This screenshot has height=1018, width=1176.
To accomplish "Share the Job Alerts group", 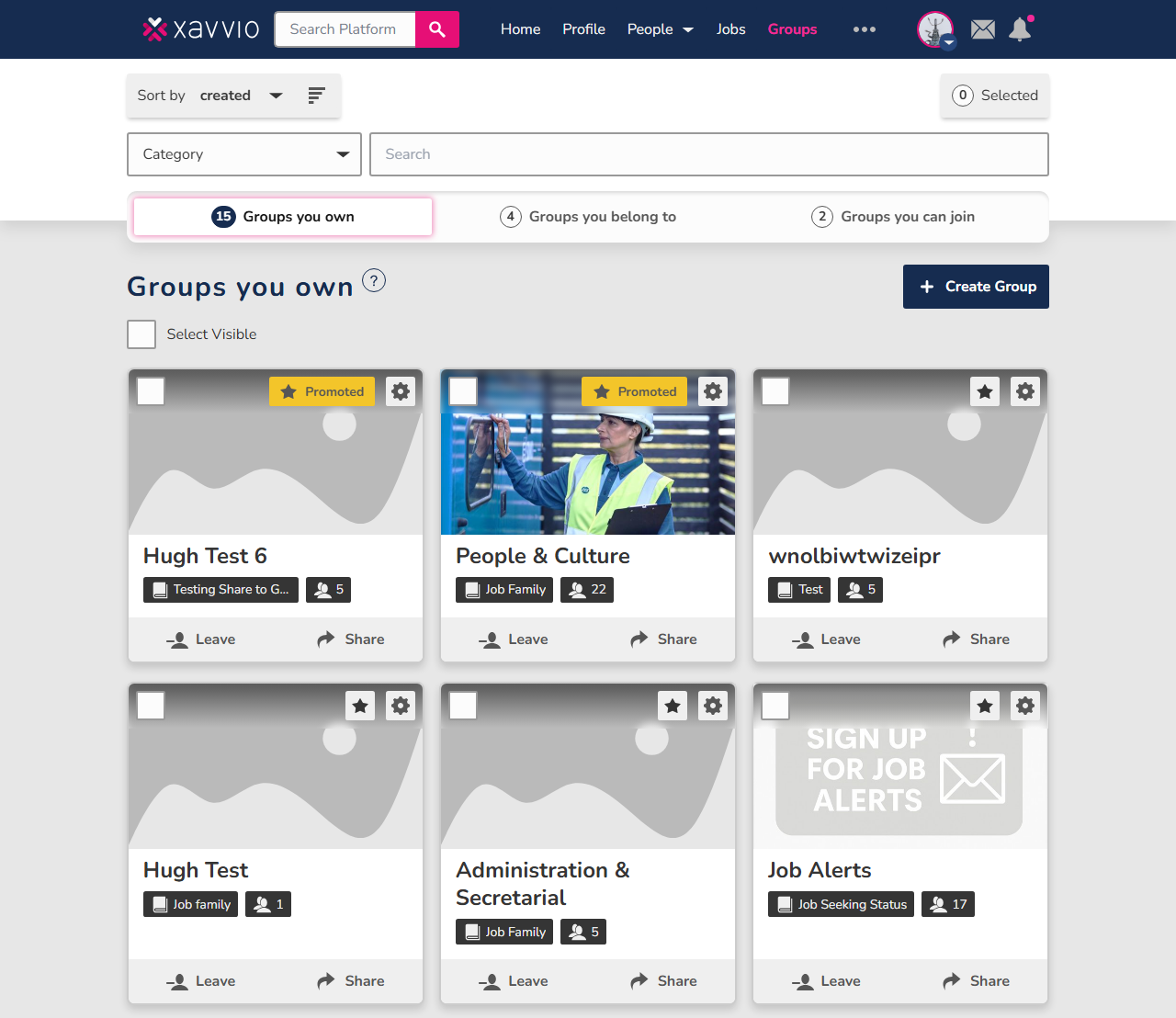I will click(x=976, y=981).
